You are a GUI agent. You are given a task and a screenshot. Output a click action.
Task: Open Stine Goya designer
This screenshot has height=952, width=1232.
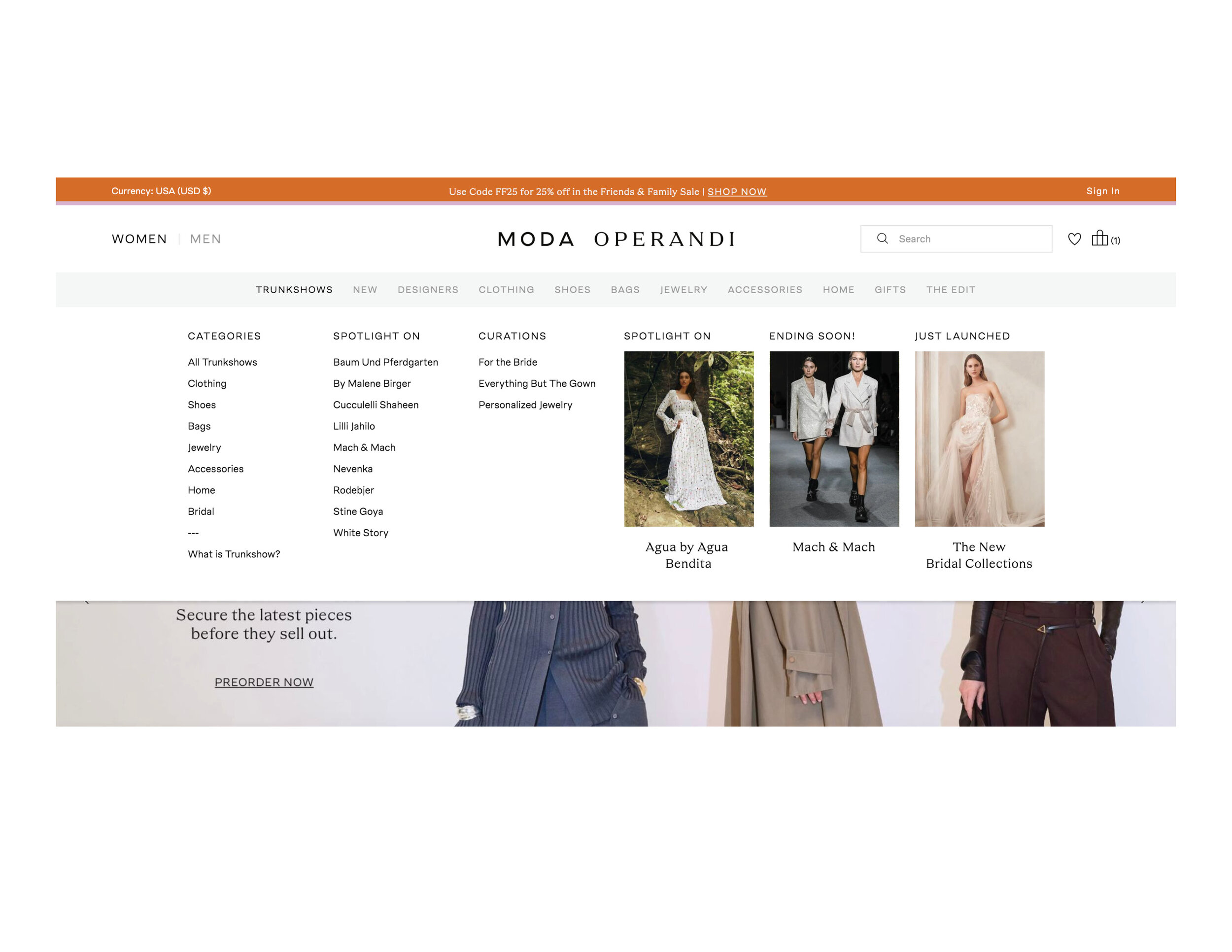(x=358, y=511)
